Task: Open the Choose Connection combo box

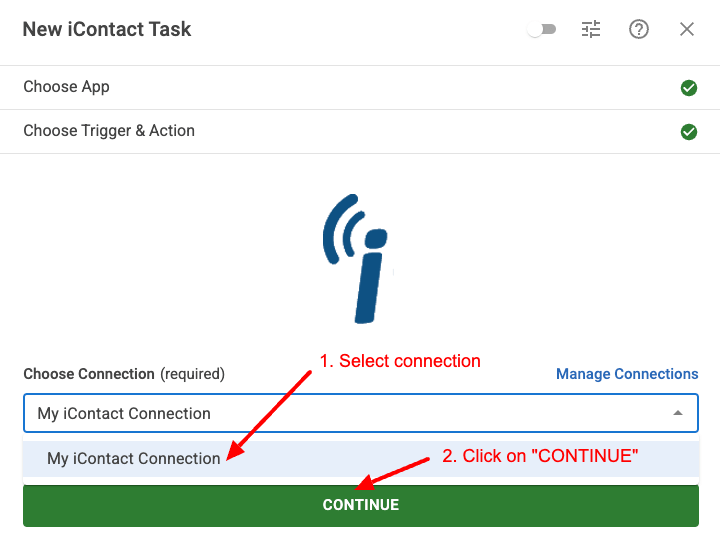Action: click(361, 413)
